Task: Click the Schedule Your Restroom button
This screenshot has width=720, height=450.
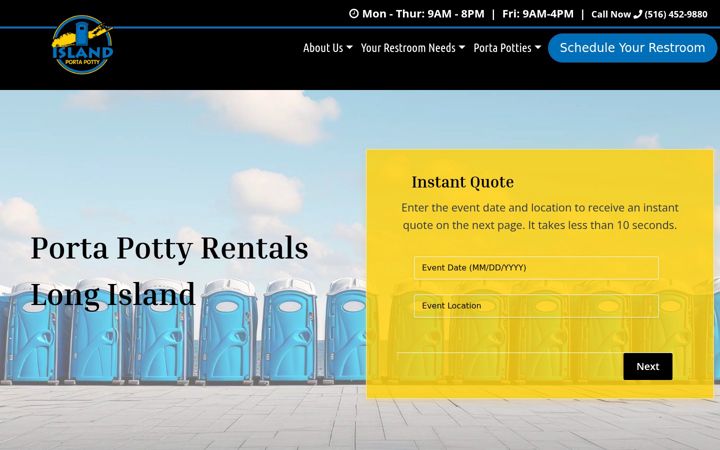Action: click(x=632, y=48)
